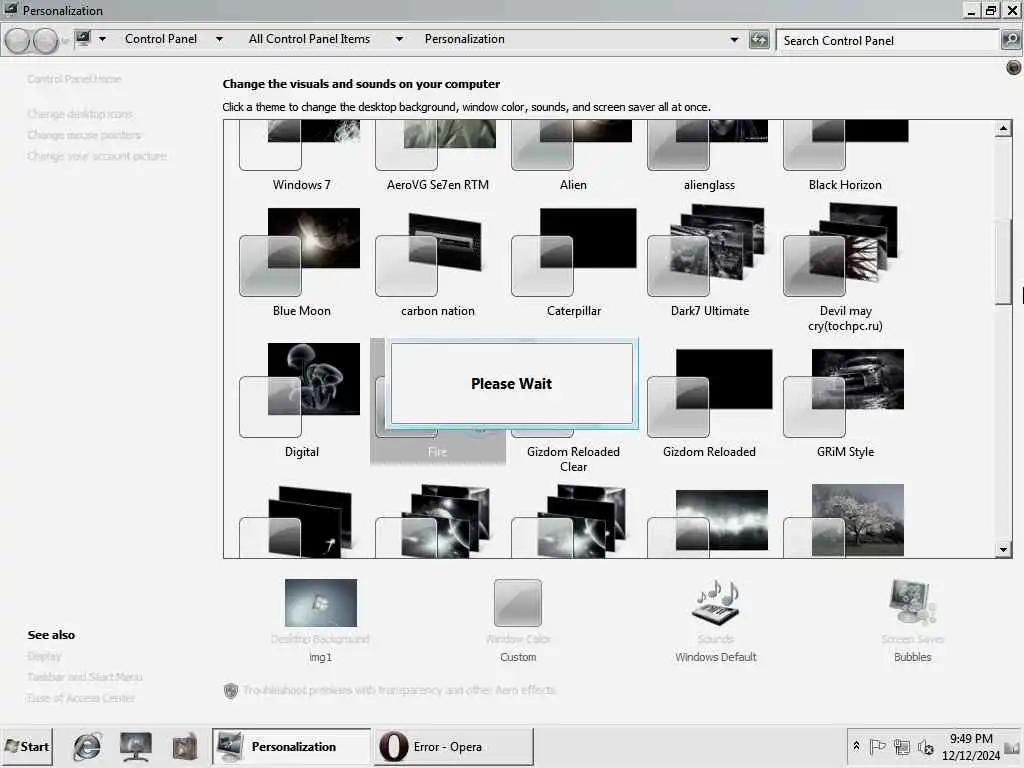Open the Display link

pos(44,656)
